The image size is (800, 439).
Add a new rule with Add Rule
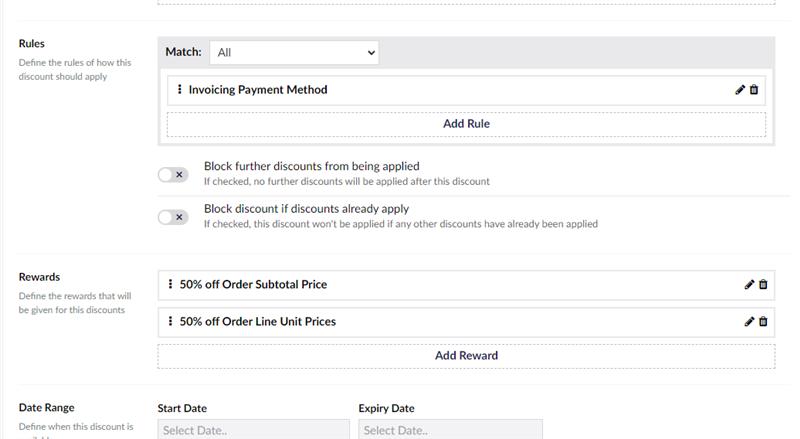click(x=466, y=124)
